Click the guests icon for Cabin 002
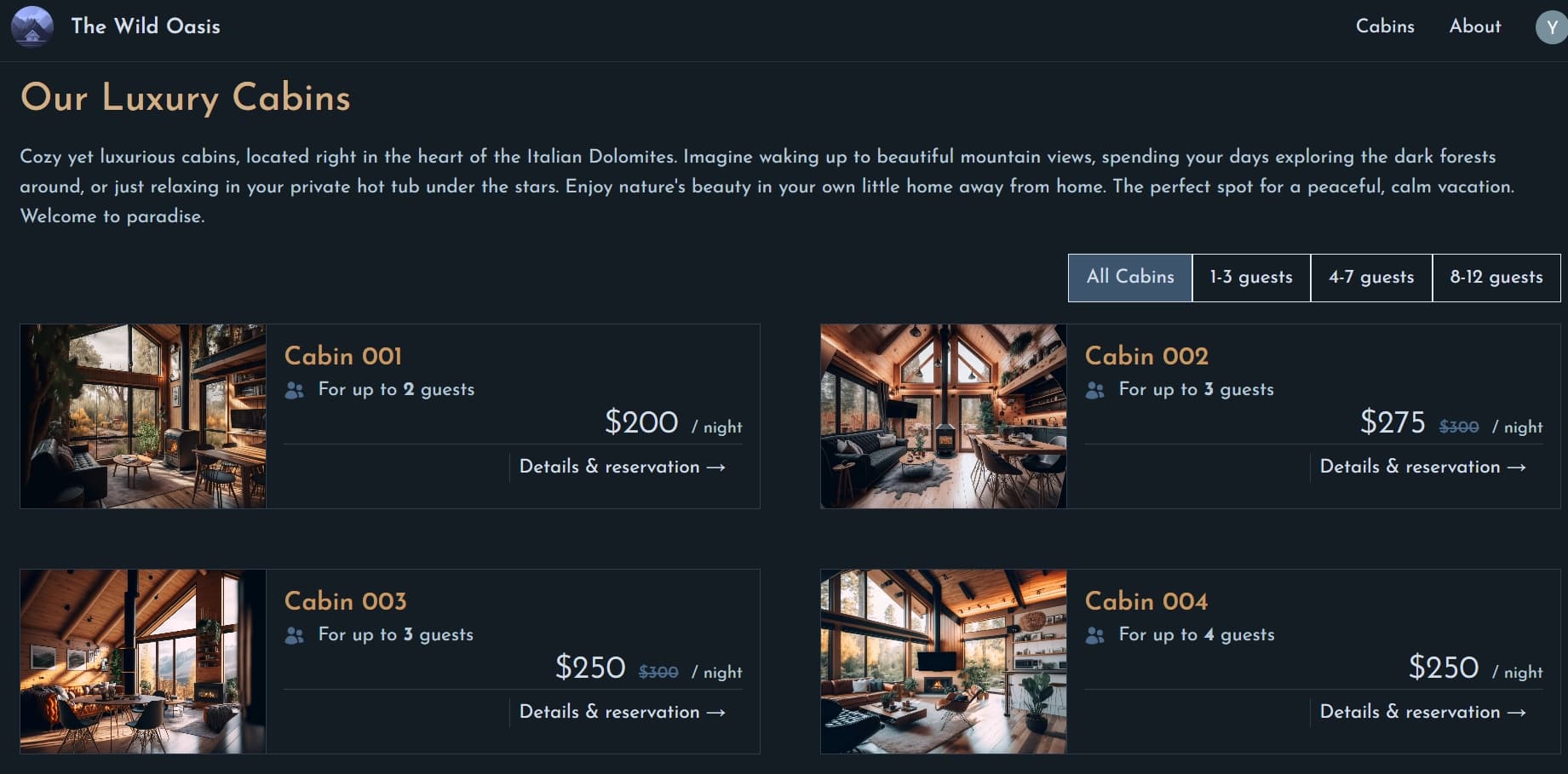The image size is (1568, 774). 1095,390
